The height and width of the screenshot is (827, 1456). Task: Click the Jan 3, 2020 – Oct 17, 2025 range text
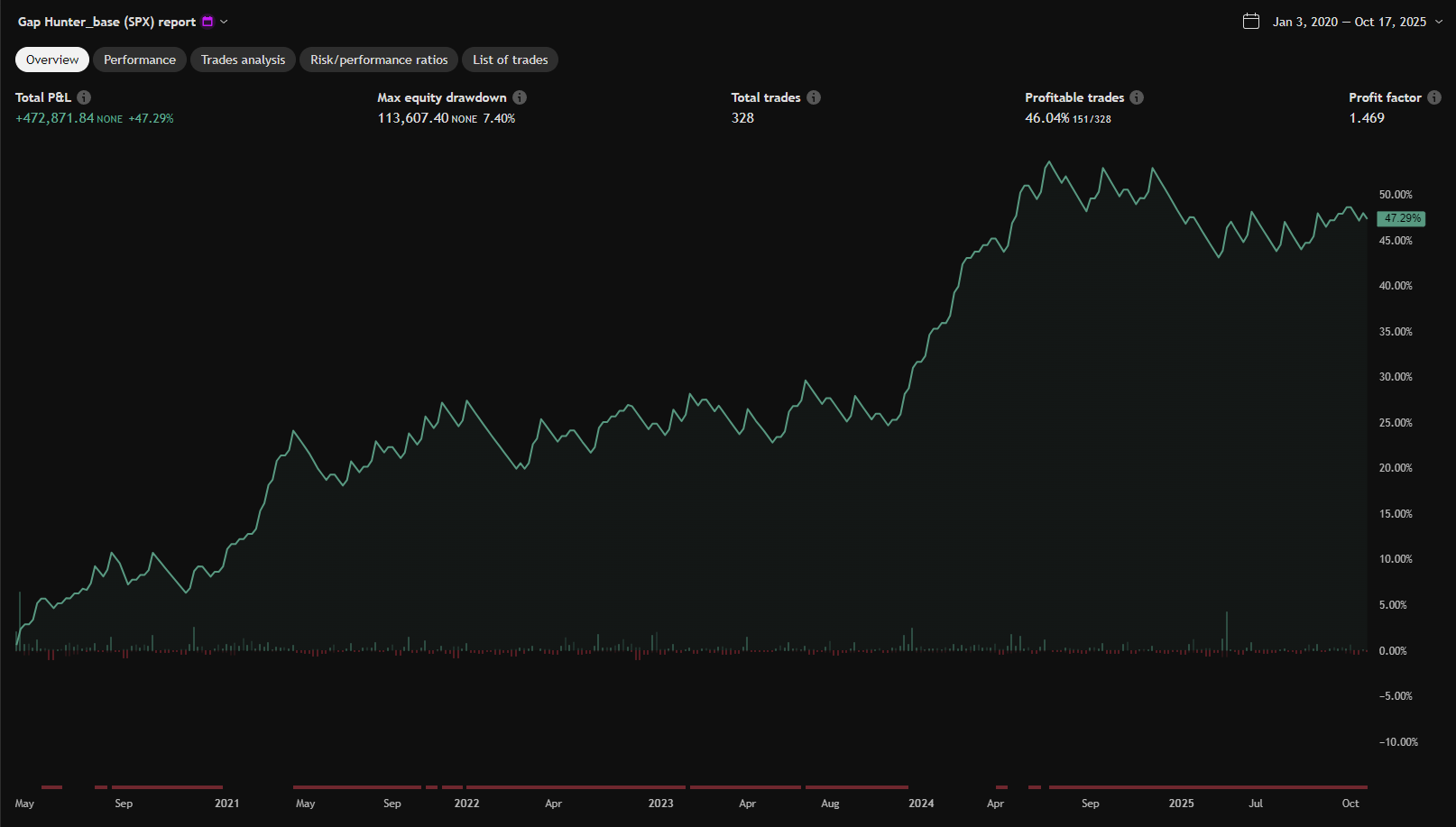pyautogui.click(x=1349, y=22)
